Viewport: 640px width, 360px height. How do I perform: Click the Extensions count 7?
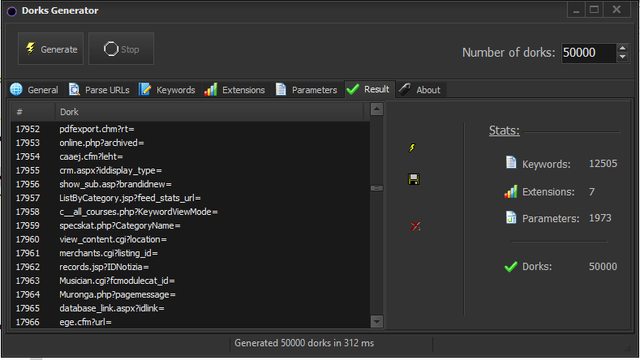coord(592,192)
